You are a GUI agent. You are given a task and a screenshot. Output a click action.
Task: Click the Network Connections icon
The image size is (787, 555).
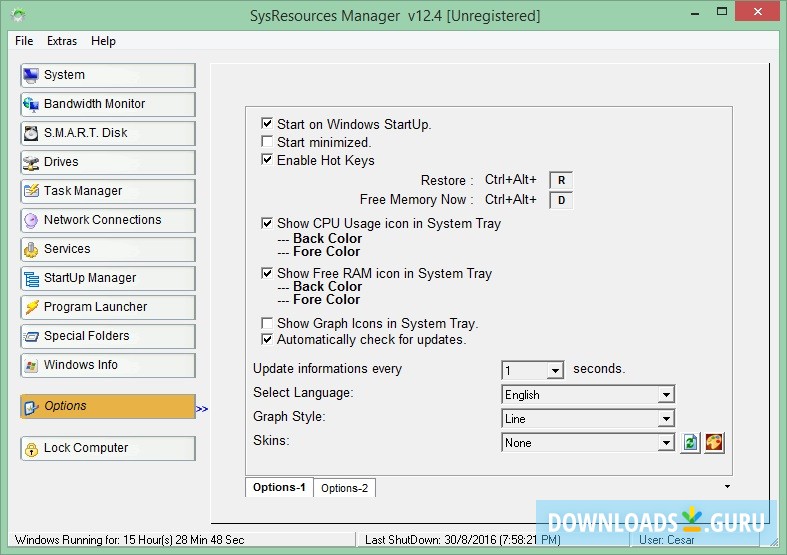coord(31,220)
